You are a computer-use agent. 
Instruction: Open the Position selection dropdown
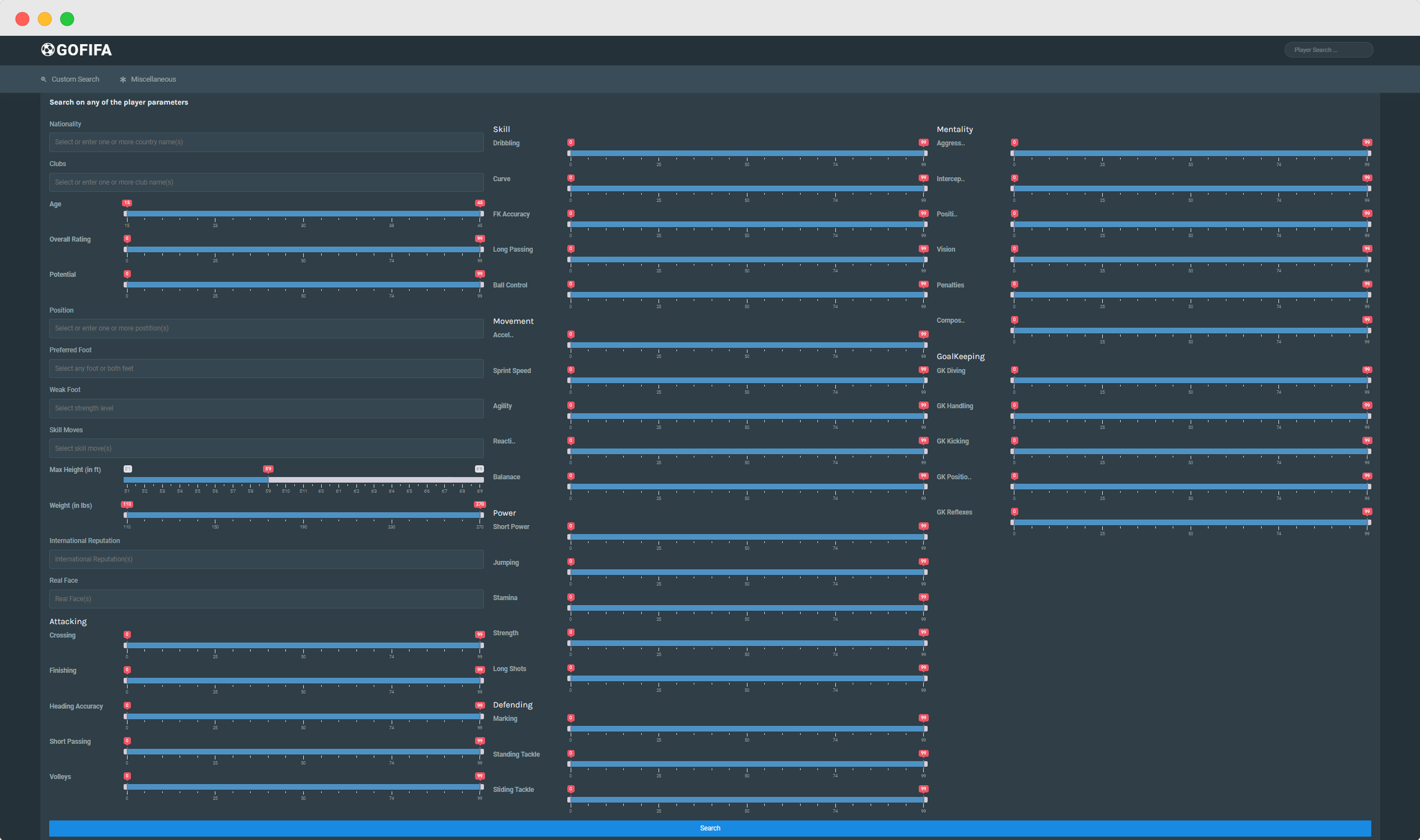pyautogui.click(x=266, y=328)
